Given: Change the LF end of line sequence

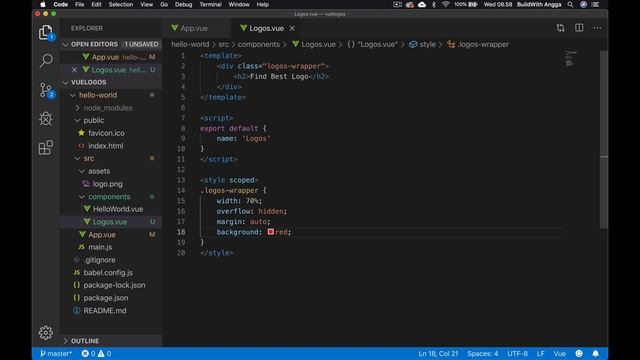Looking at the screenshot, I should pos(540,353).
